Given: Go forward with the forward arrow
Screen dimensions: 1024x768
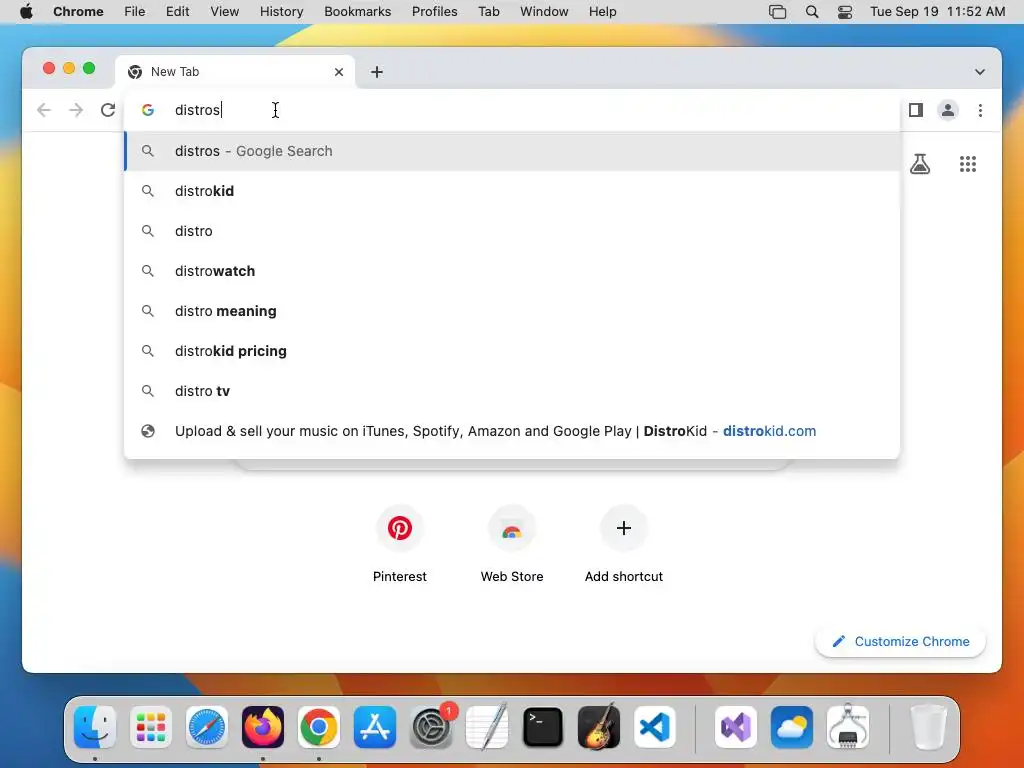Looking at the screenshot, I should 76,110.
